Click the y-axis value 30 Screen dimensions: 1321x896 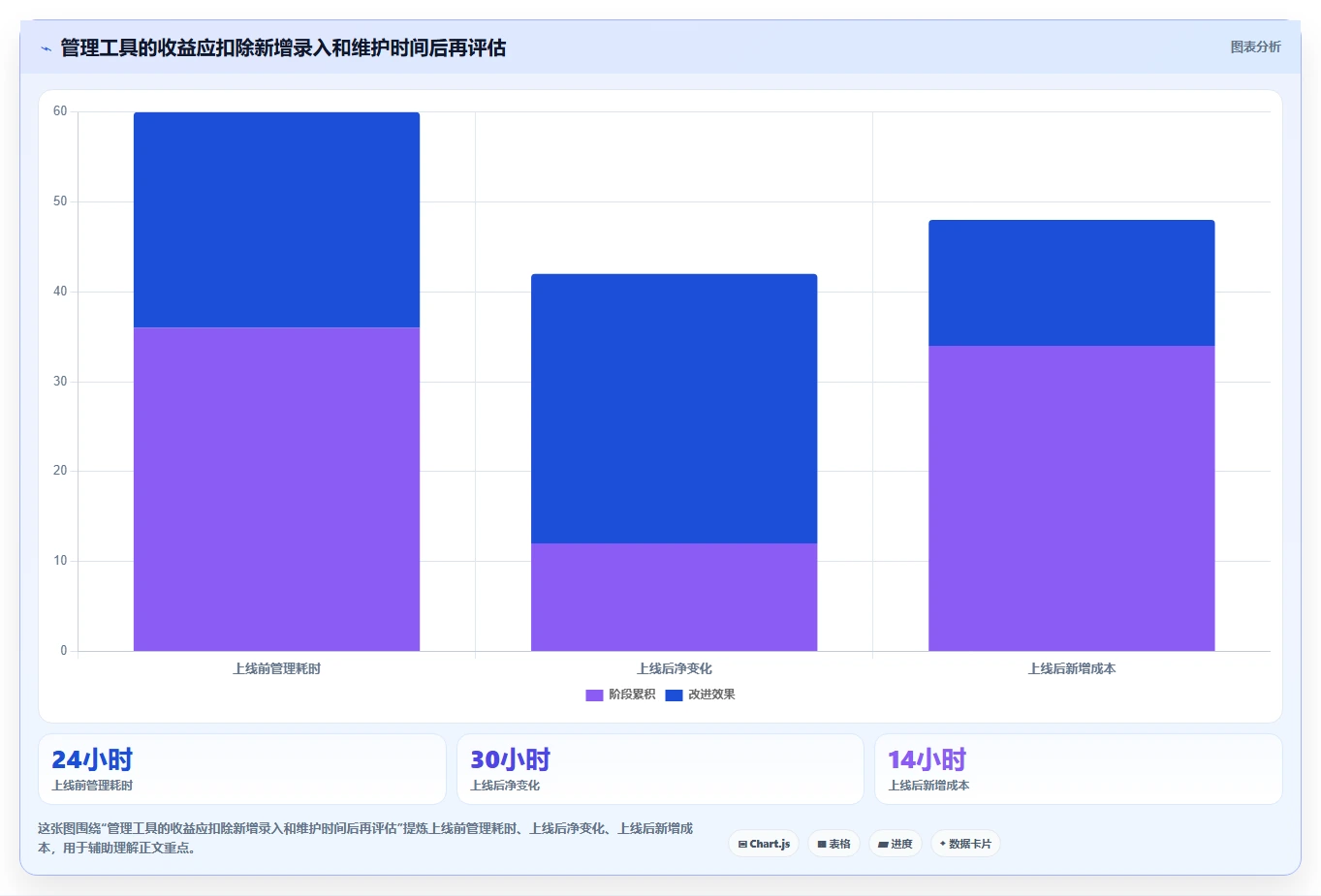click(x=60, y=382)
